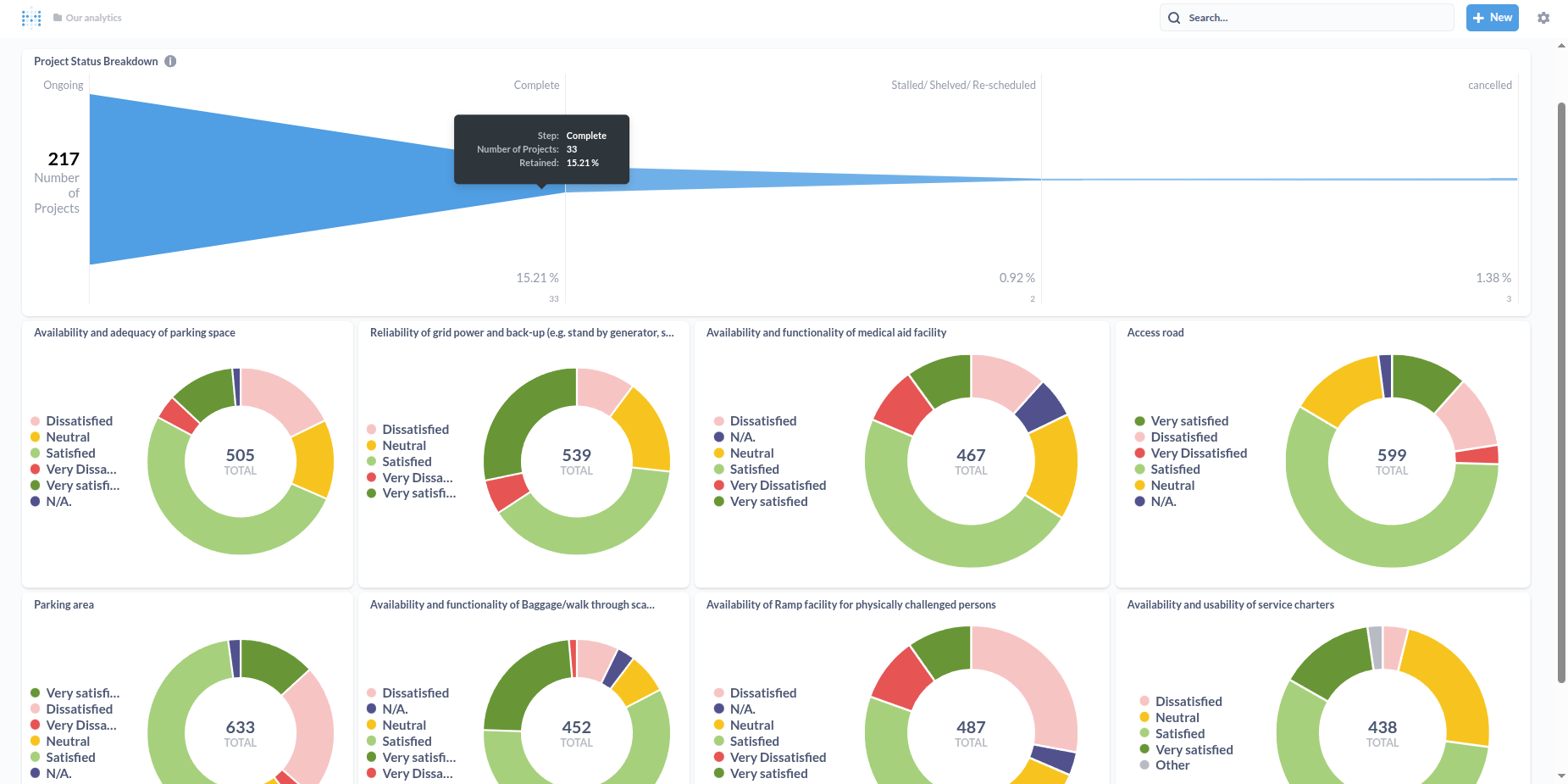This screenshot has height=784, width=1568.
Task: Toggle Neutral series in grid power chart
Action: (404, 446)
